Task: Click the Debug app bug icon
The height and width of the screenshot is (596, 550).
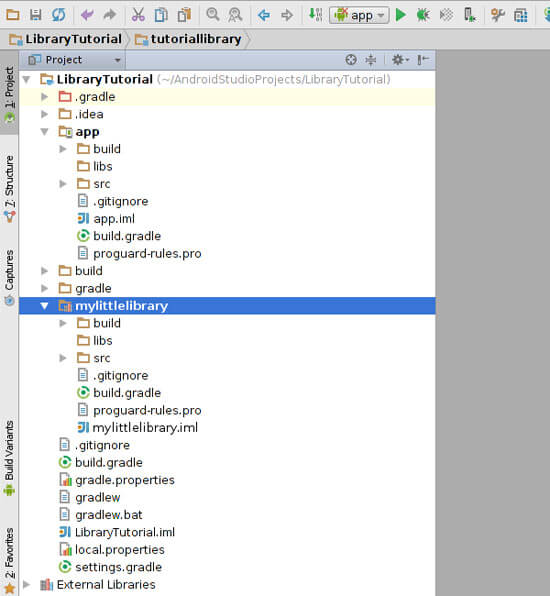Action: point(423,15)
